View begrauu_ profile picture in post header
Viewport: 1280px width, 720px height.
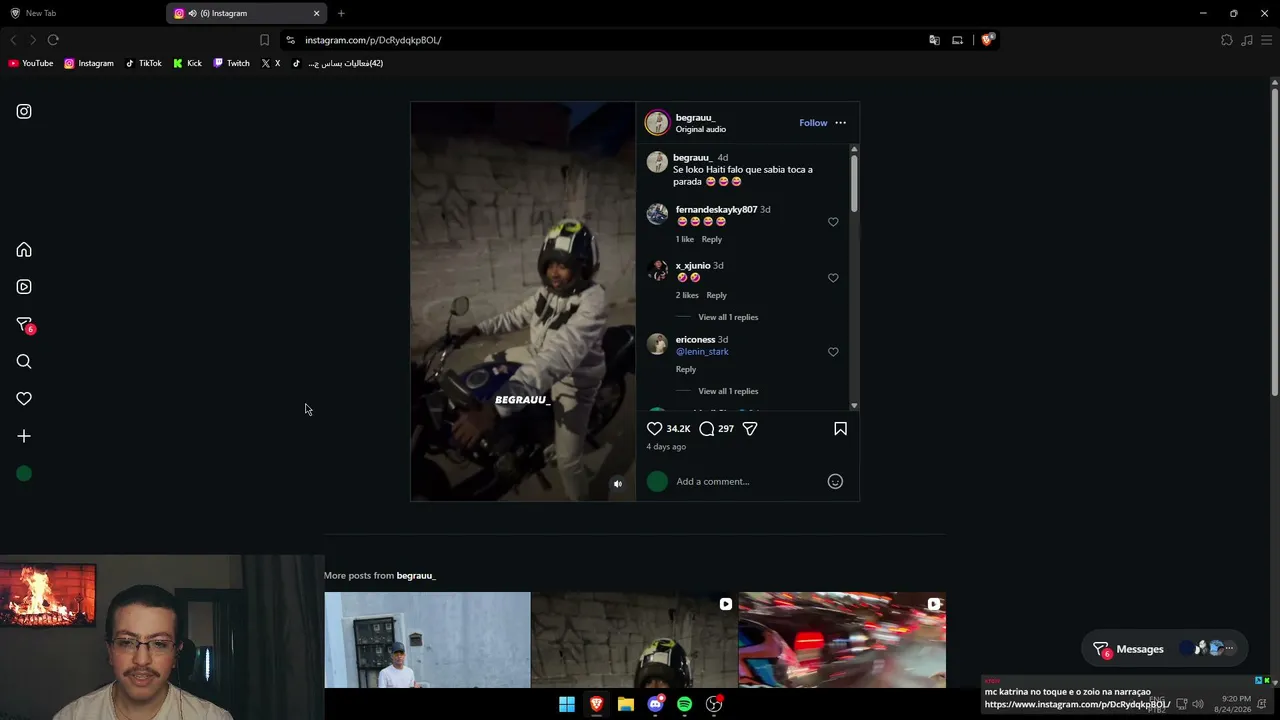coord(657,123)
